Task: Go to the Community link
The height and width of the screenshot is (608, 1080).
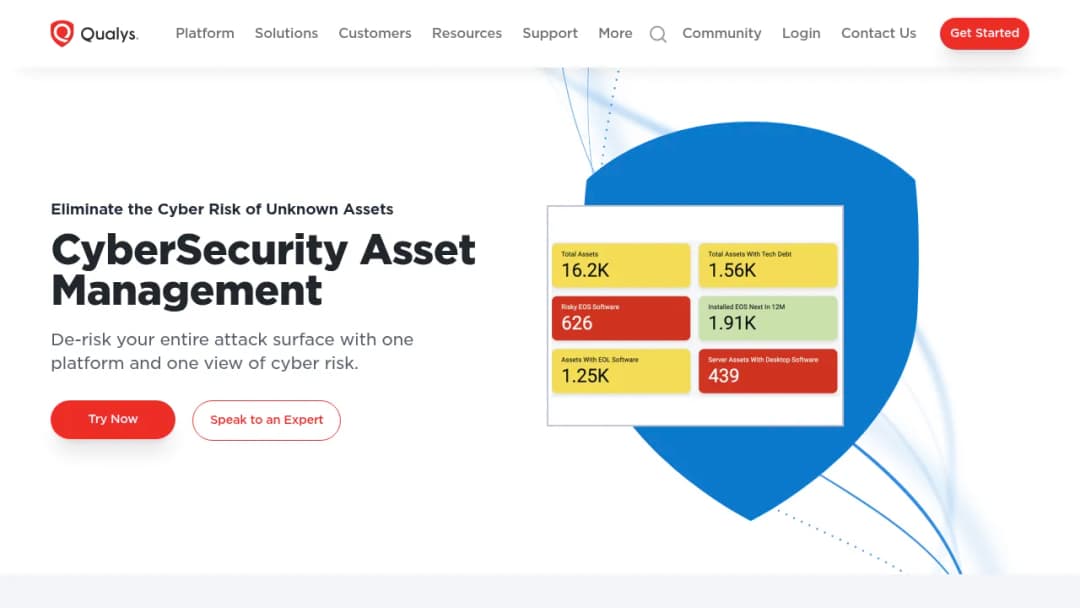Action: 721,33
